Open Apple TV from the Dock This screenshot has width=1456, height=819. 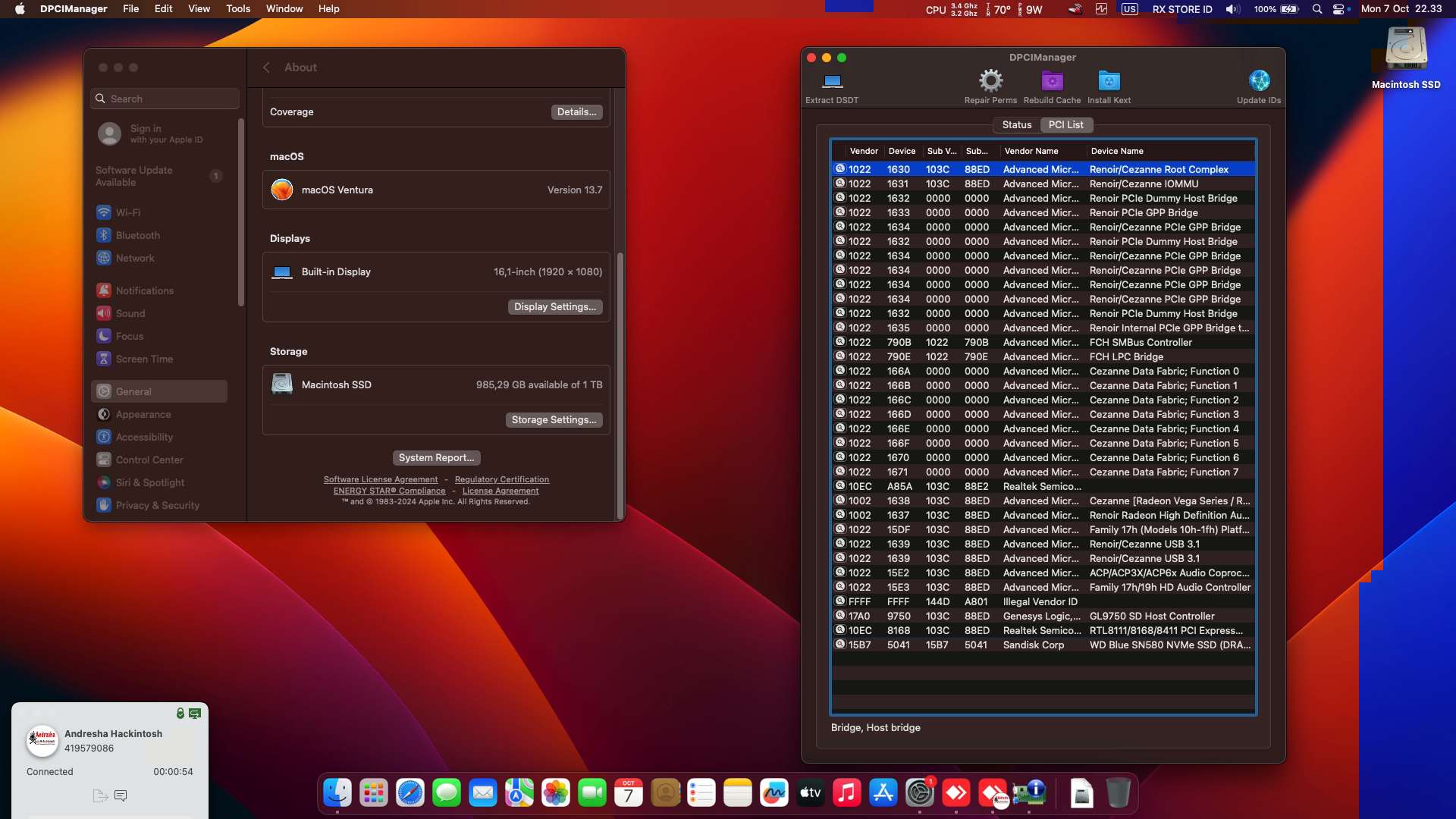pos(811,793)
